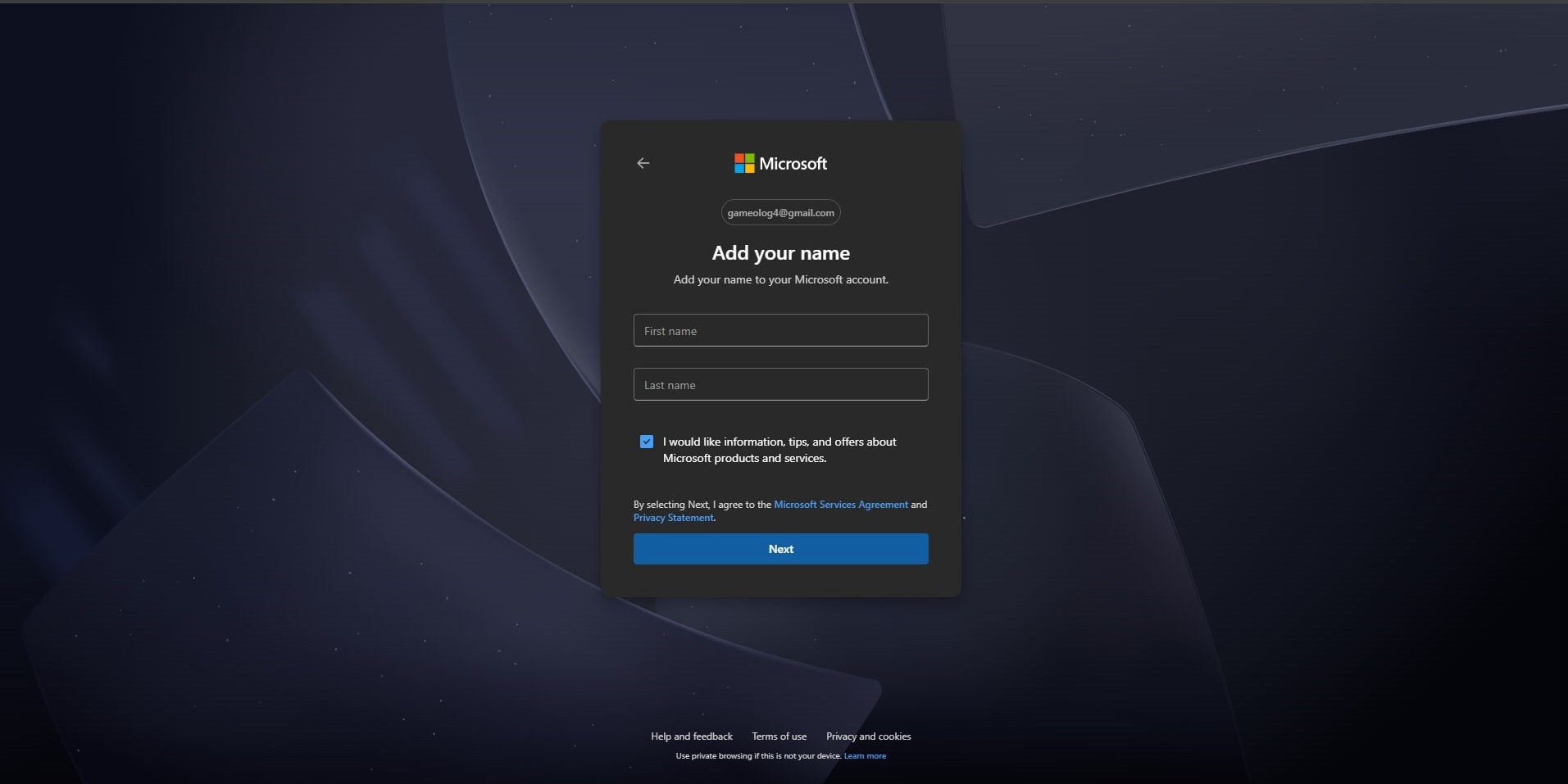Viewport: 1568px width, 784px height.
Task: Open the Microsoft Services Agreement link
Action: coord(840,505)
